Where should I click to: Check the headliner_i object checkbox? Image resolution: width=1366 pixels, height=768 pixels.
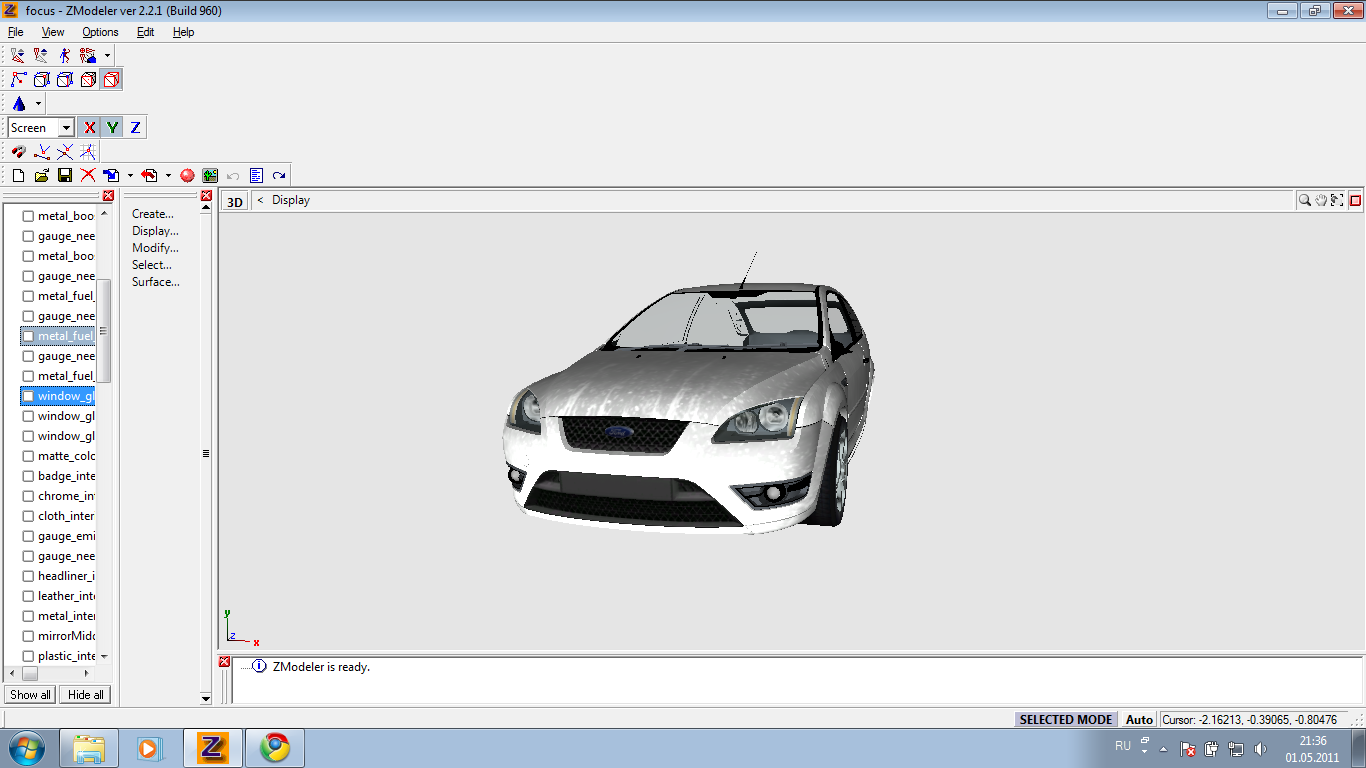28,576
